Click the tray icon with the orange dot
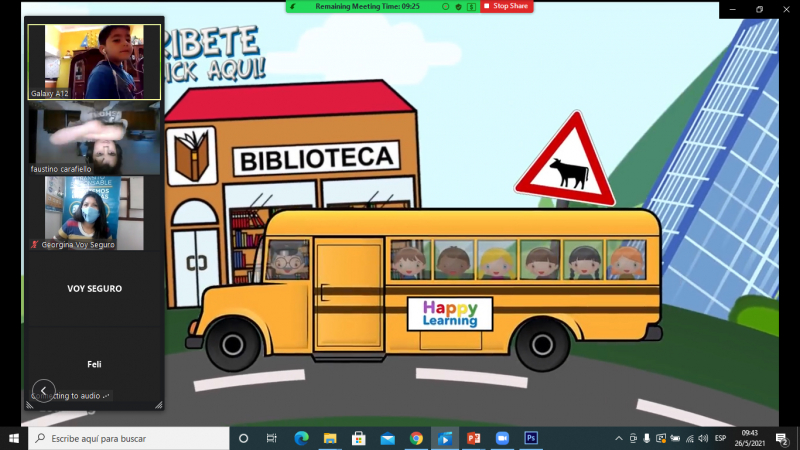The image size is (800, 450). coord(661,438)
